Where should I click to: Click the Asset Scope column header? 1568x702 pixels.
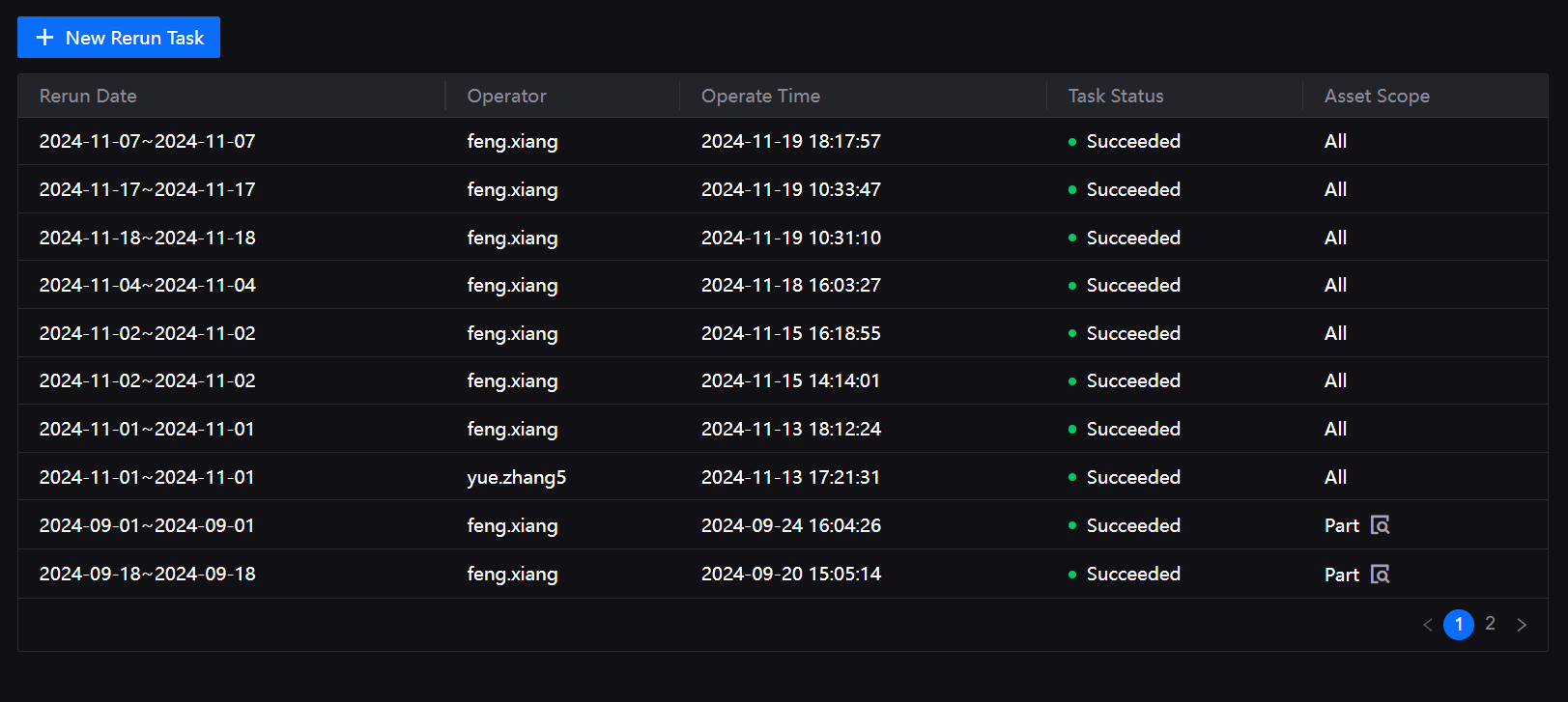coord(1377,96)
